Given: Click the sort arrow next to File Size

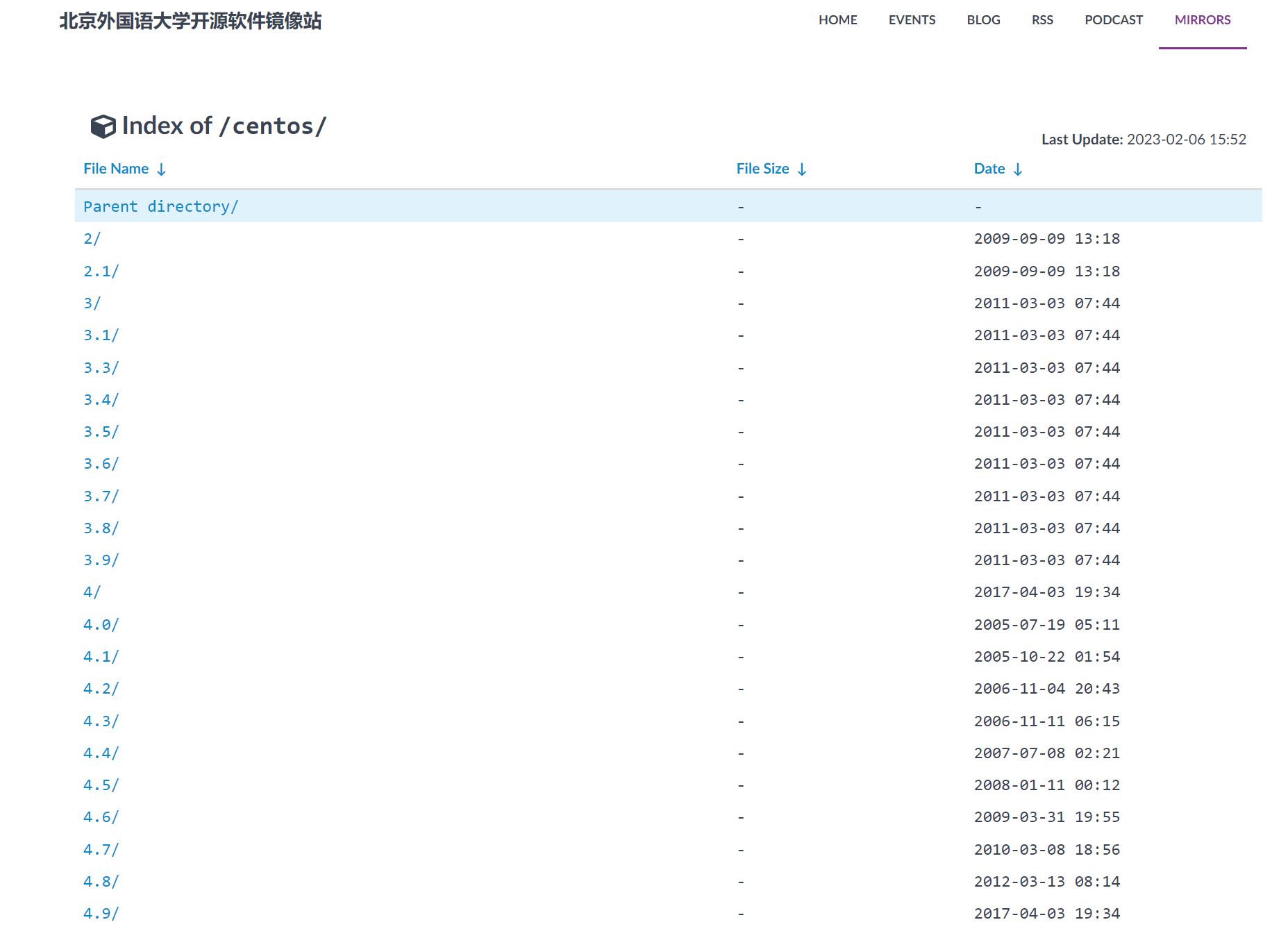Looking at the screenshot, I should [x=802, y=169].
